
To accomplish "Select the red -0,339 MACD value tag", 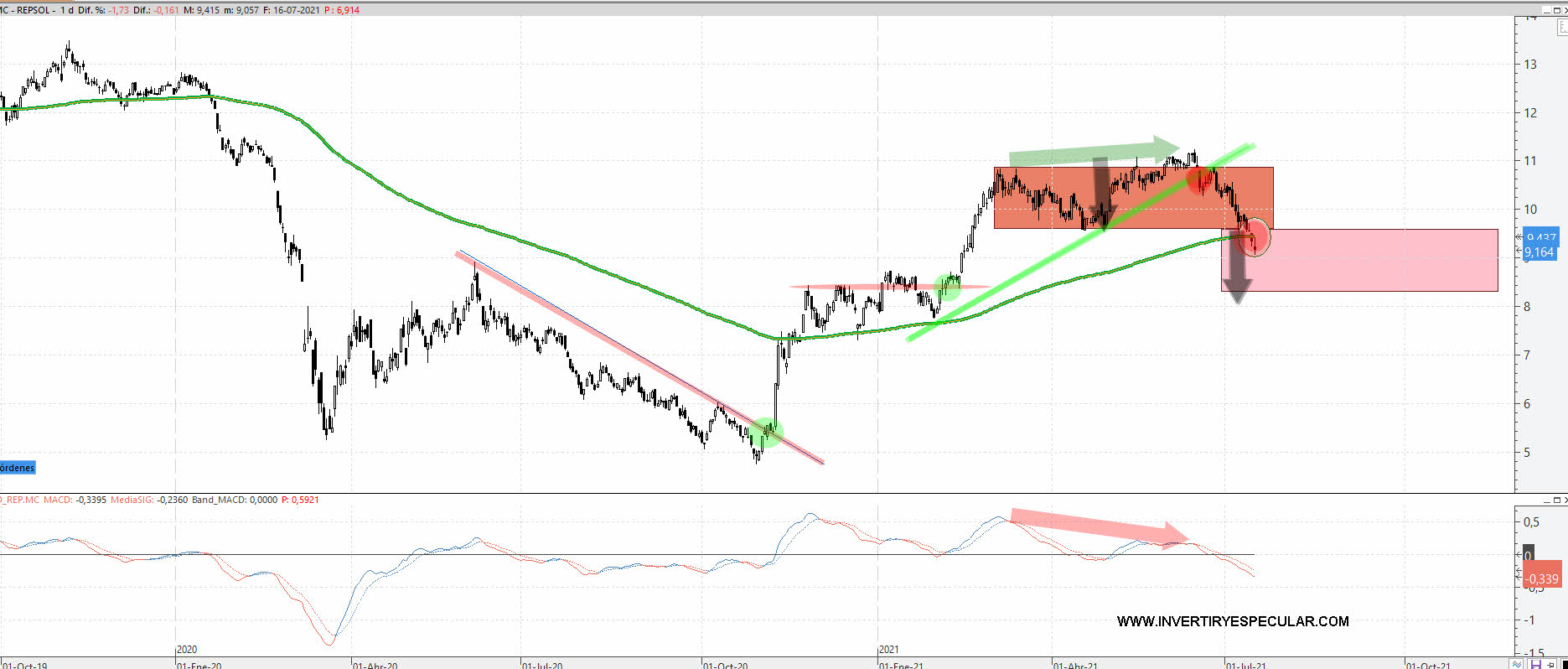I will point(1541,578).
